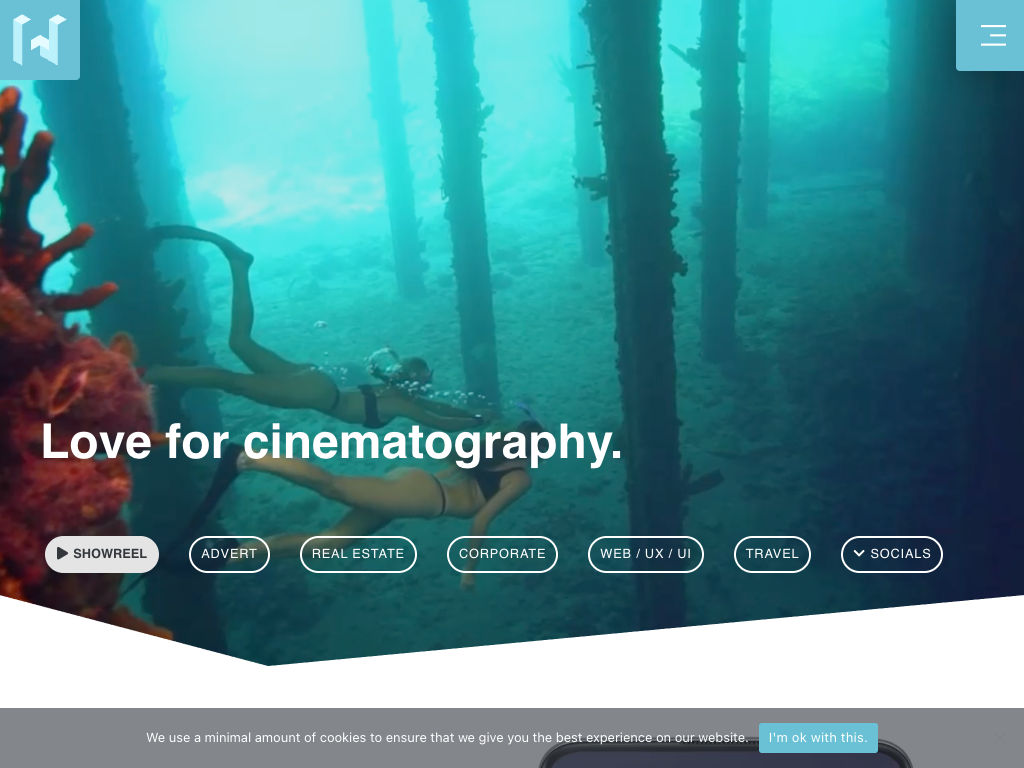Accept cookies with "I'm ok with this."
Image resolution: width=1024 pixels, height=768 pixels.
coord(818,738)
